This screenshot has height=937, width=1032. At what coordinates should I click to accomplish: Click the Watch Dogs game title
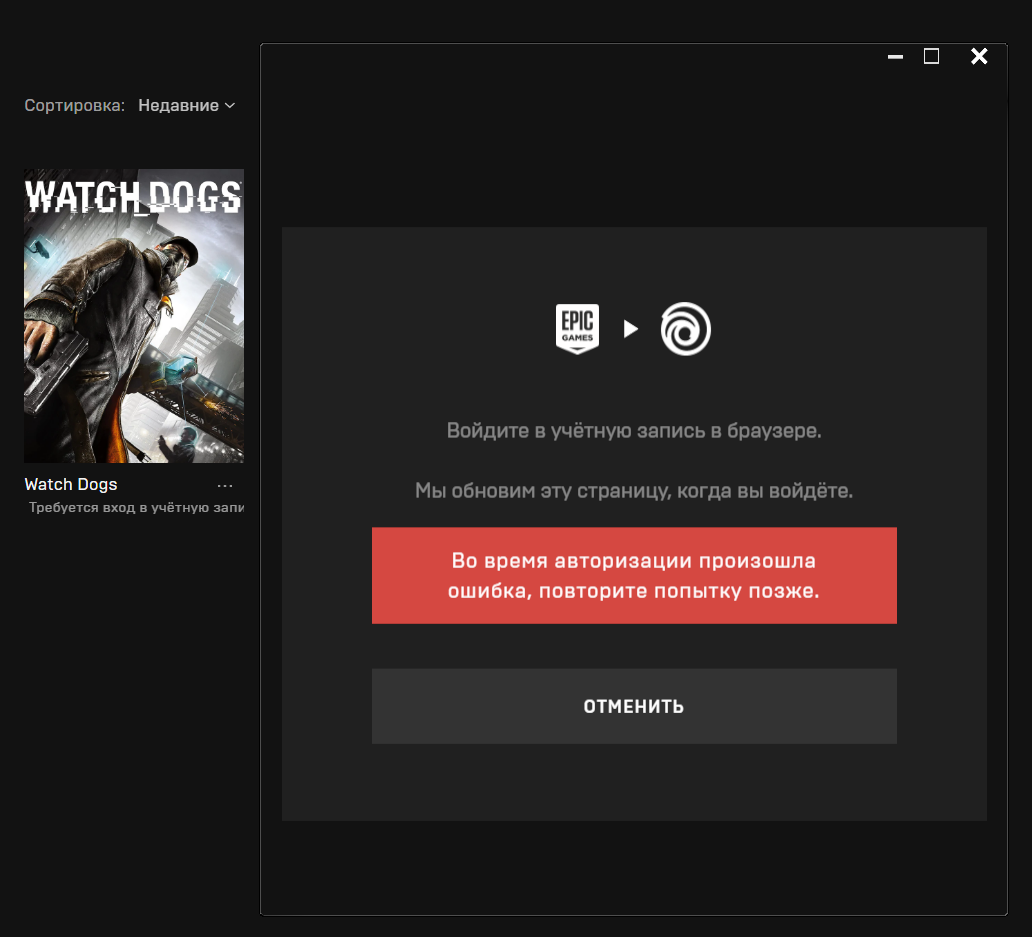pos(71,484)
